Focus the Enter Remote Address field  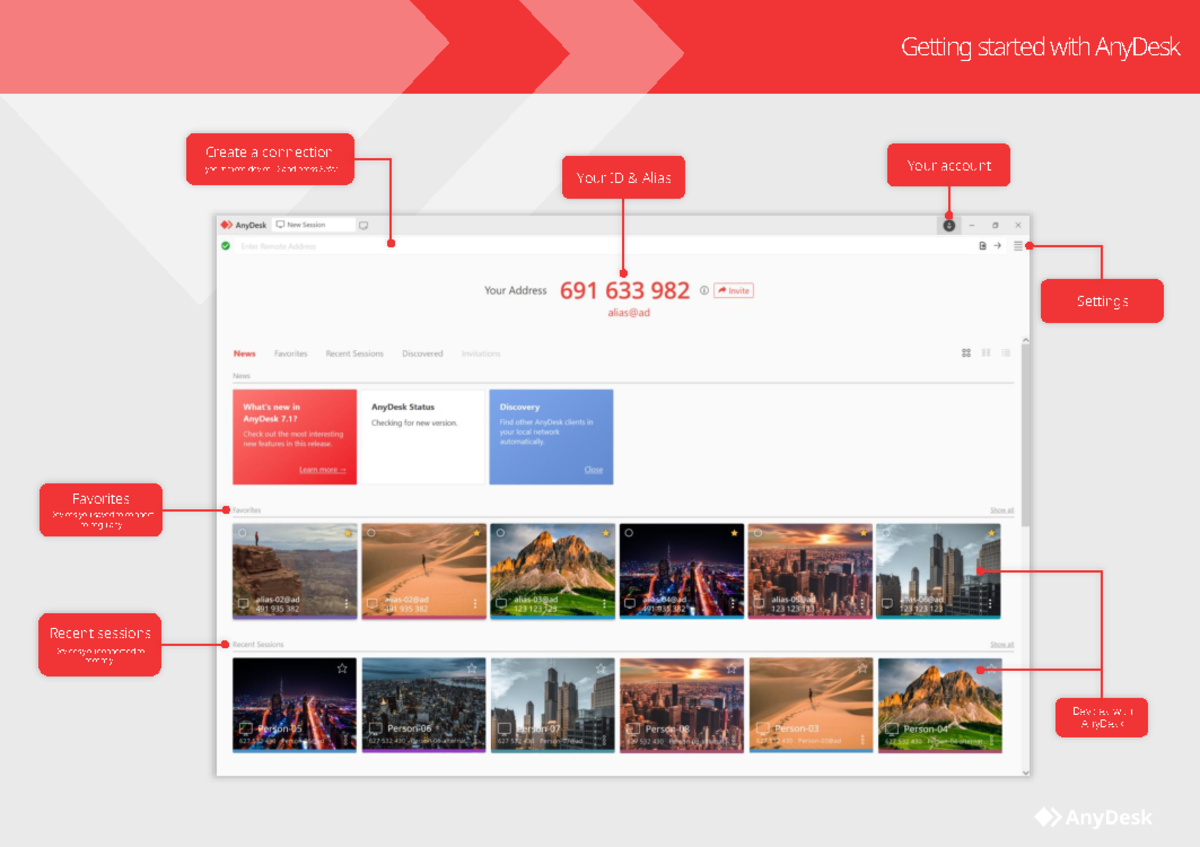(605, 246)
